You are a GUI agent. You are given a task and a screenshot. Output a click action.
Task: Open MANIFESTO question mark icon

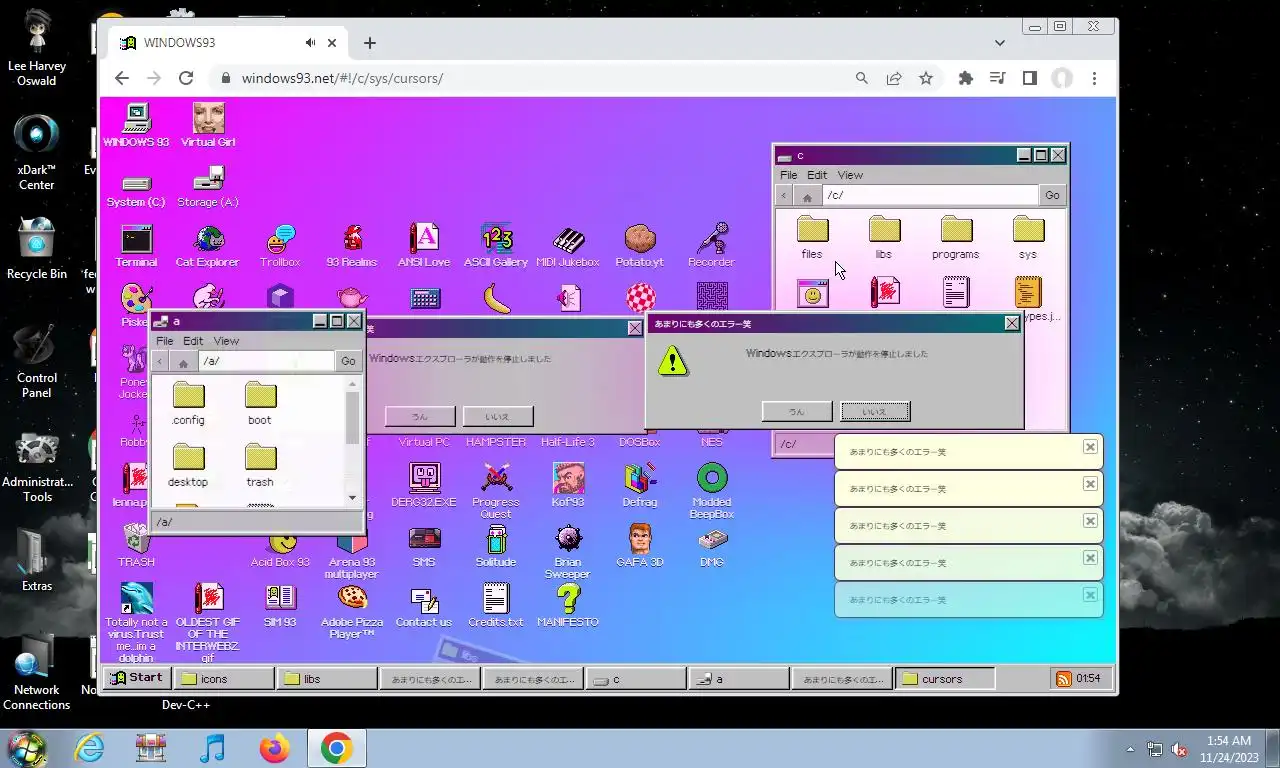pyautogui.click(x=568, y=606)
